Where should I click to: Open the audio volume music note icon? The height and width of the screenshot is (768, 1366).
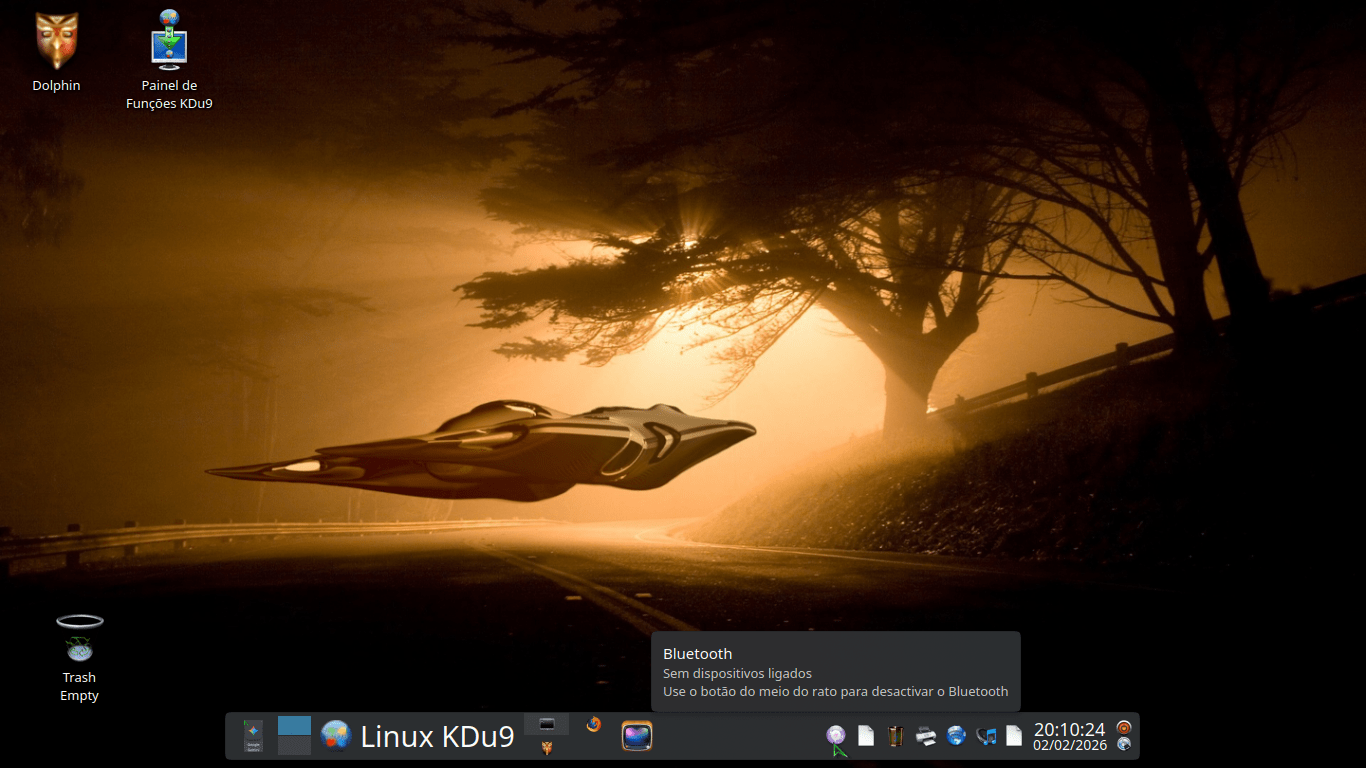pos(986,736)
